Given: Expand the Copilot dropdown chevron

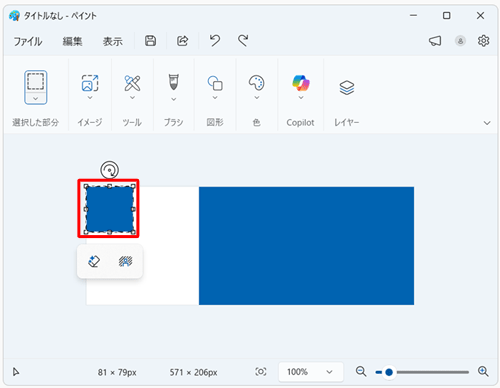Looking at the screenshot, I should pos(301,98).
